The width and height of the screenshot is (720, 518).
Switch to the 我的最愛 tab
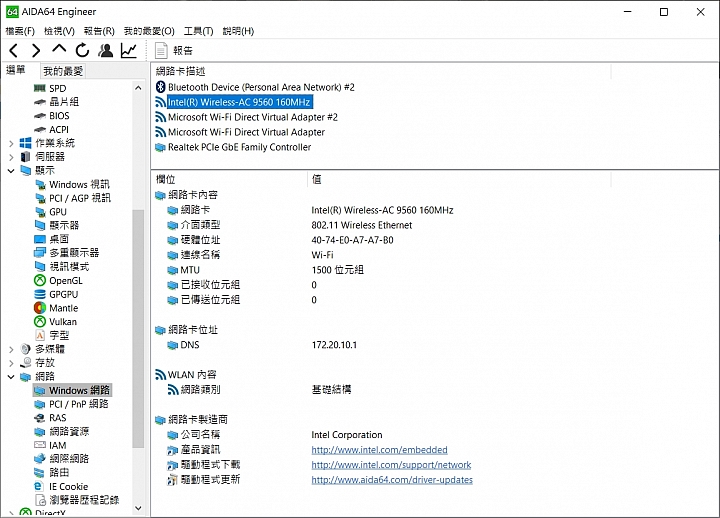pyautogui.click(x=63, y=71)
